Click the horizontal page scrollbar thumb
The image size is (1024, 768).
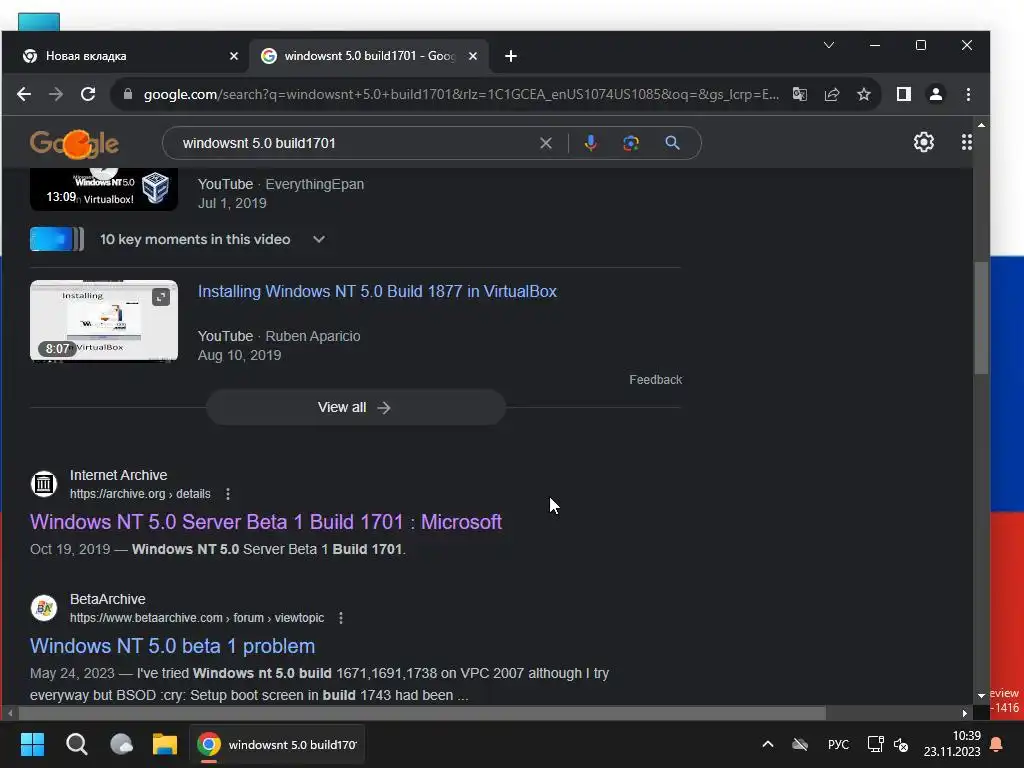click(x=422, y=712)
